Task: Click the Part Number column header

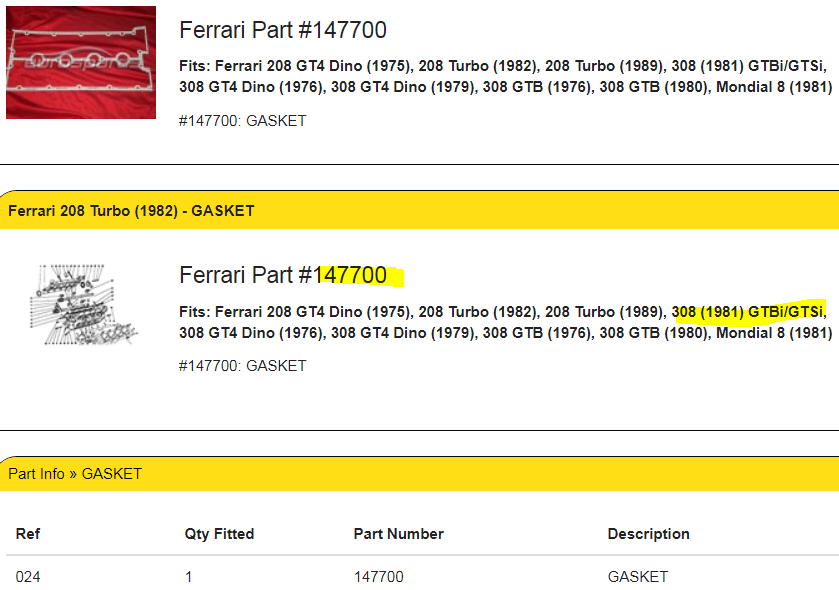Action: 399,534
